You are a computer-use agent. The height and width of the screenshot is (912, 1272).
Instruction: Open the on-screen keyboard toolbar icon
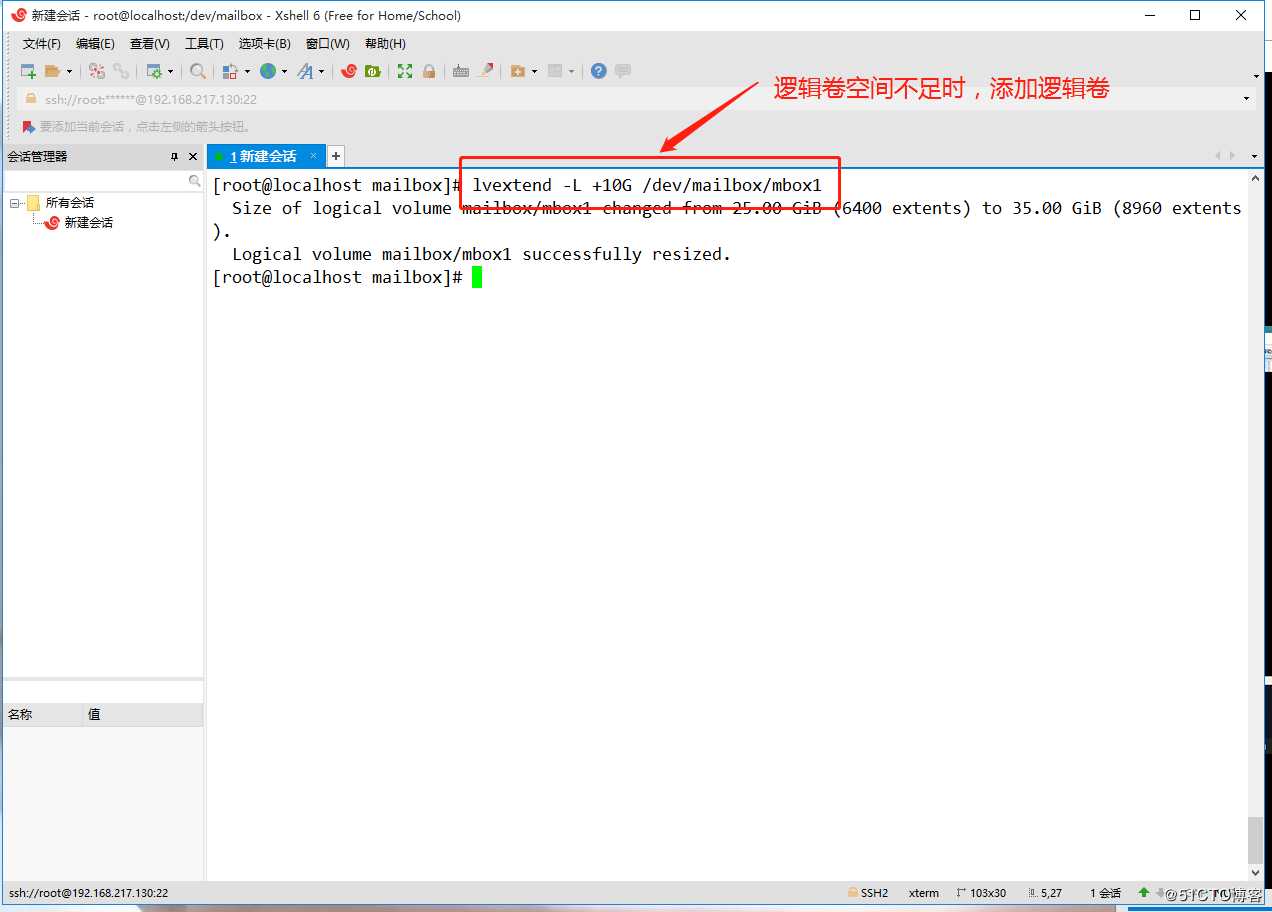coord(459,71)
